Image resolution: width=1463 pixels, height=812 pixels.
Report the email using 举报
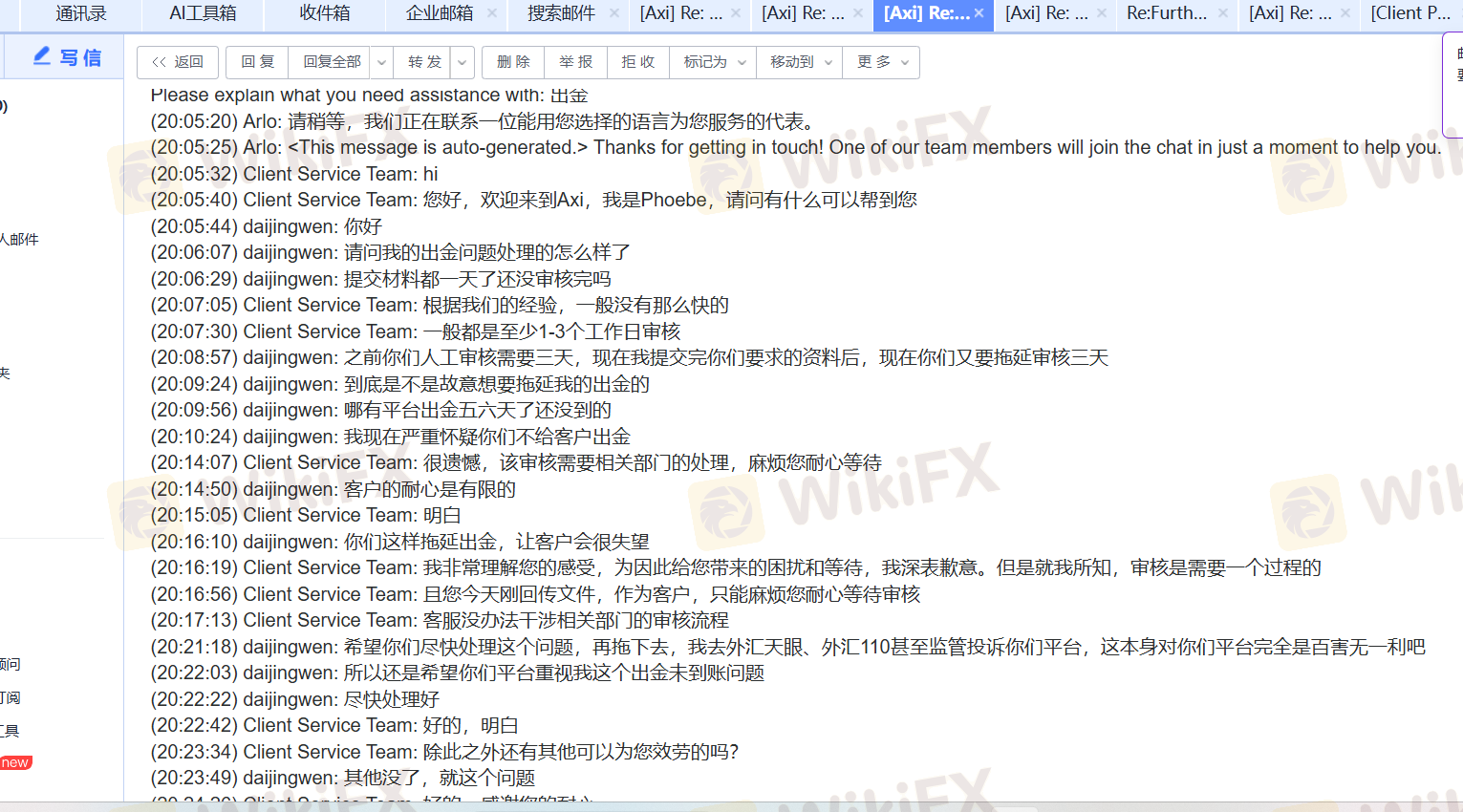575,62
